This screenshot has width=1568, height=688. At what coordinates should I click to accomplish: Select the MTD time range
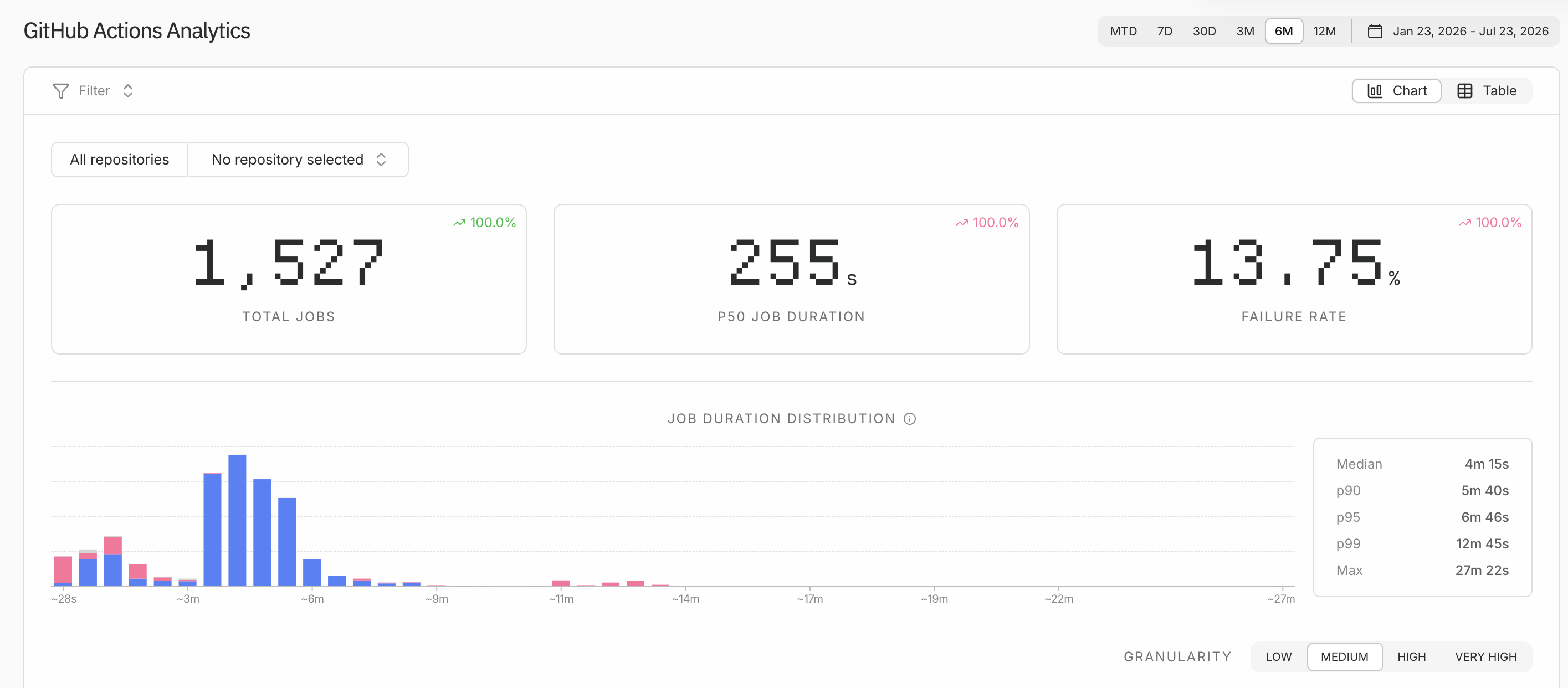pyautogui.click(x=1123, y=31)
